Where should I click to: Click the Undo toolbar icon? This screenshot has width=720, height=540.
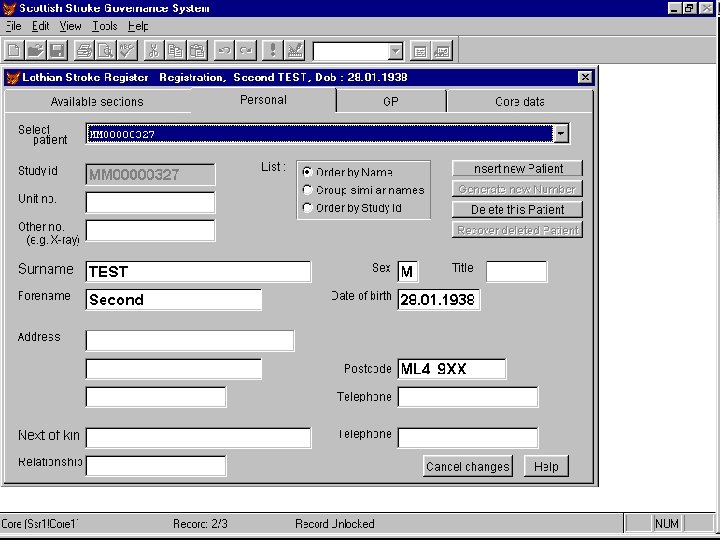[x=224, y=50]
